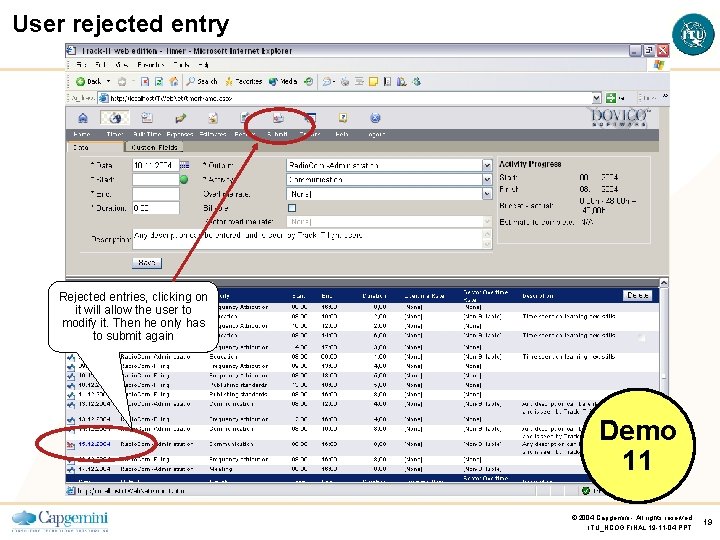Go to IE home page icon

coord(174,82)
